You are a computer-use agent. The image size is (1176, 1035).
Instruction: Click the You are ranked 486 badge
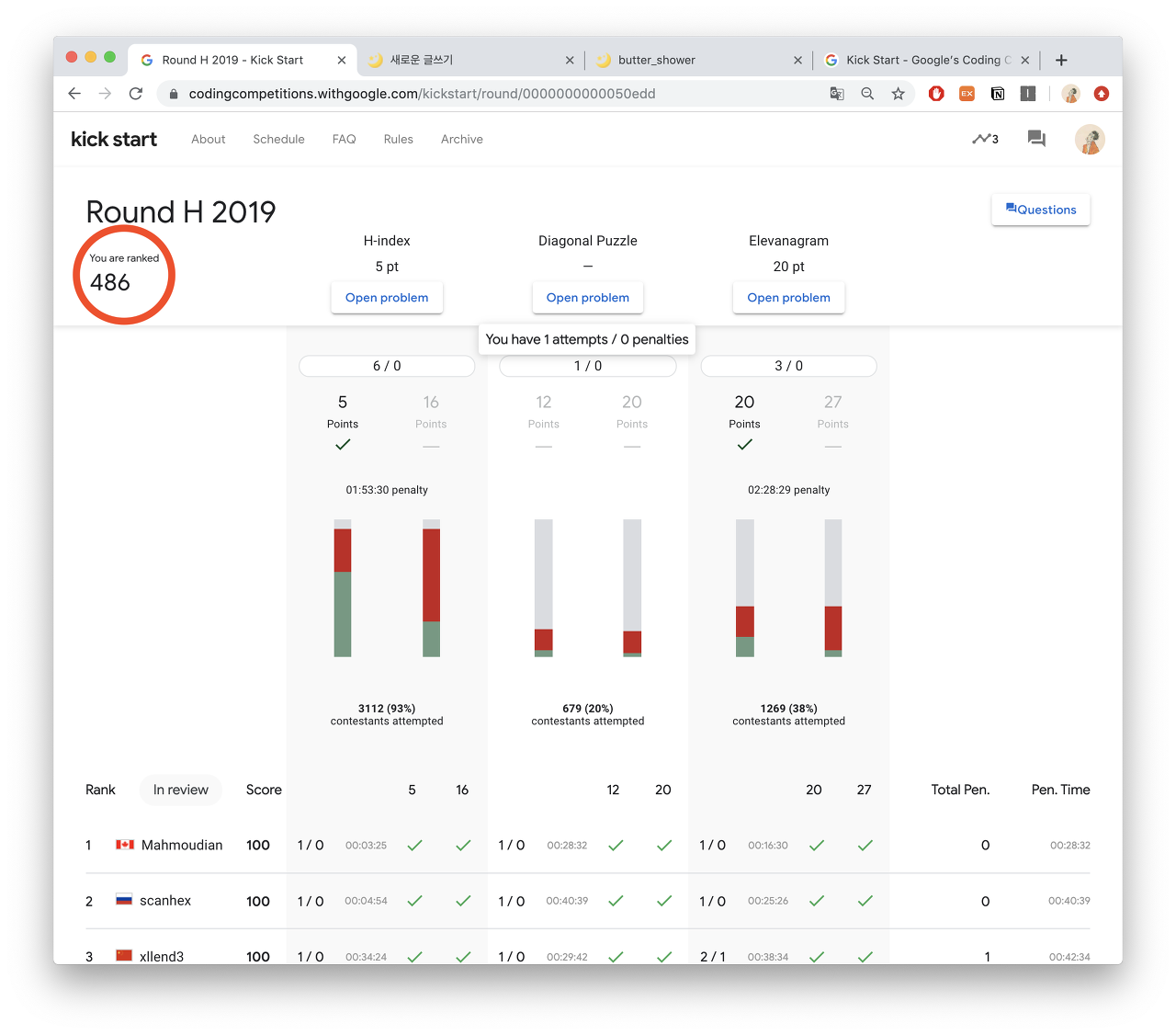click(x=124, y=275)
